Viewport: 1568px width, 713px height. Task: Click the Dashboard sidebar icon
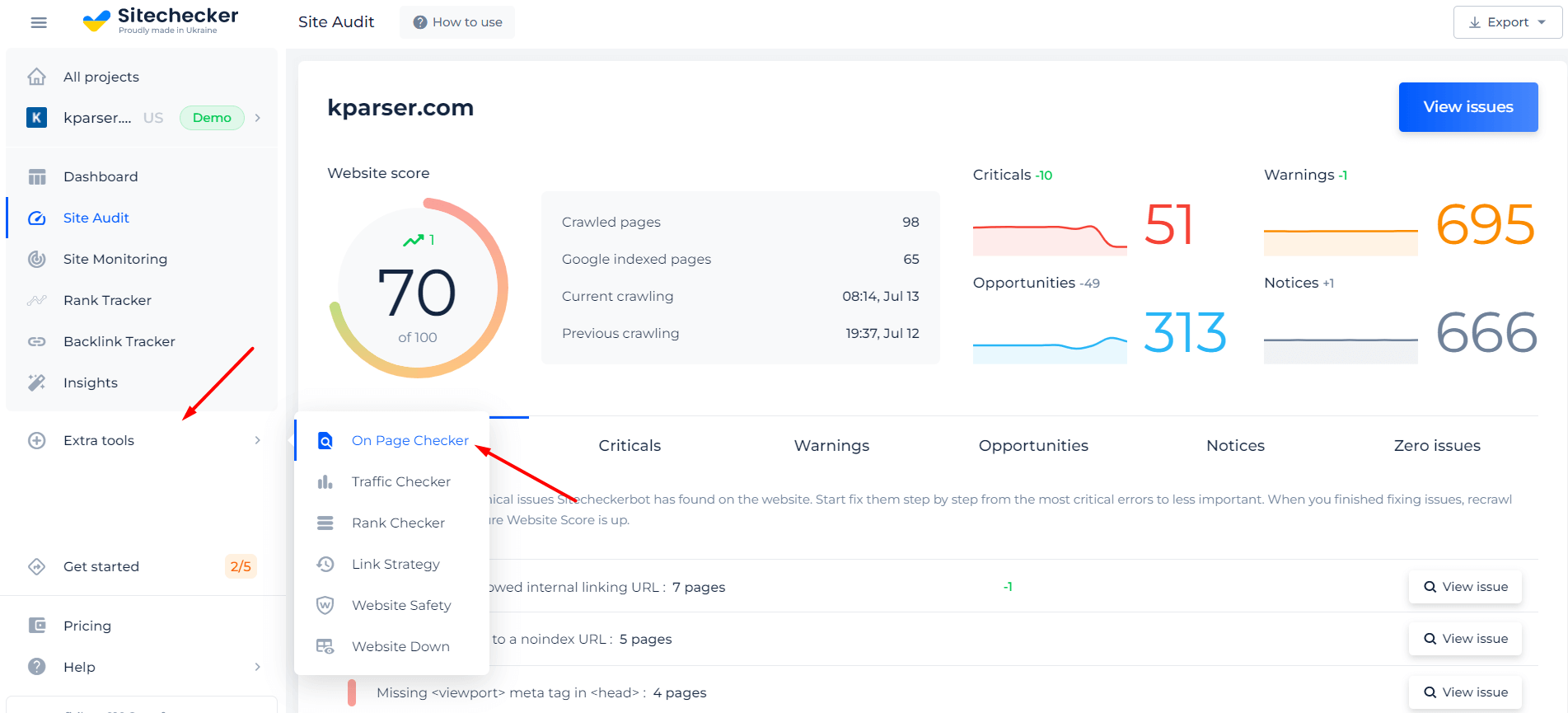pos(37,176)
